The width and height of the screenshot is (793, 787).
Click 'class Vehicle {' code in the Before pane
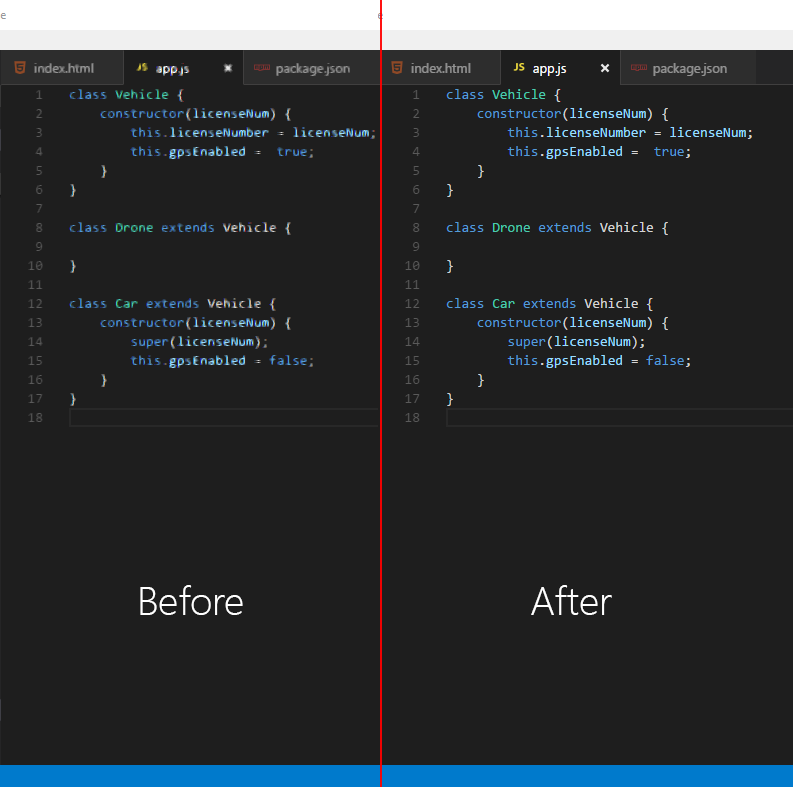coord(126,95)
